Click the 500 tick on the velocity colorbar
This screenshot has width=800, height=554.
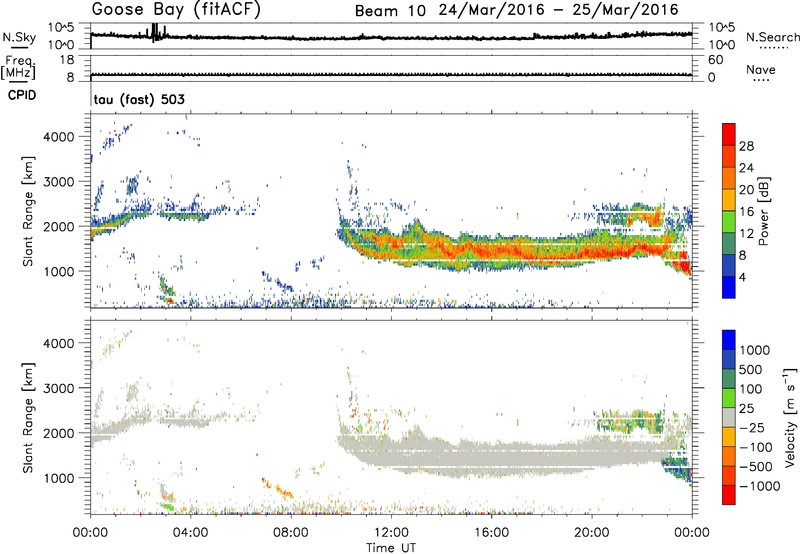pos(751,370)
